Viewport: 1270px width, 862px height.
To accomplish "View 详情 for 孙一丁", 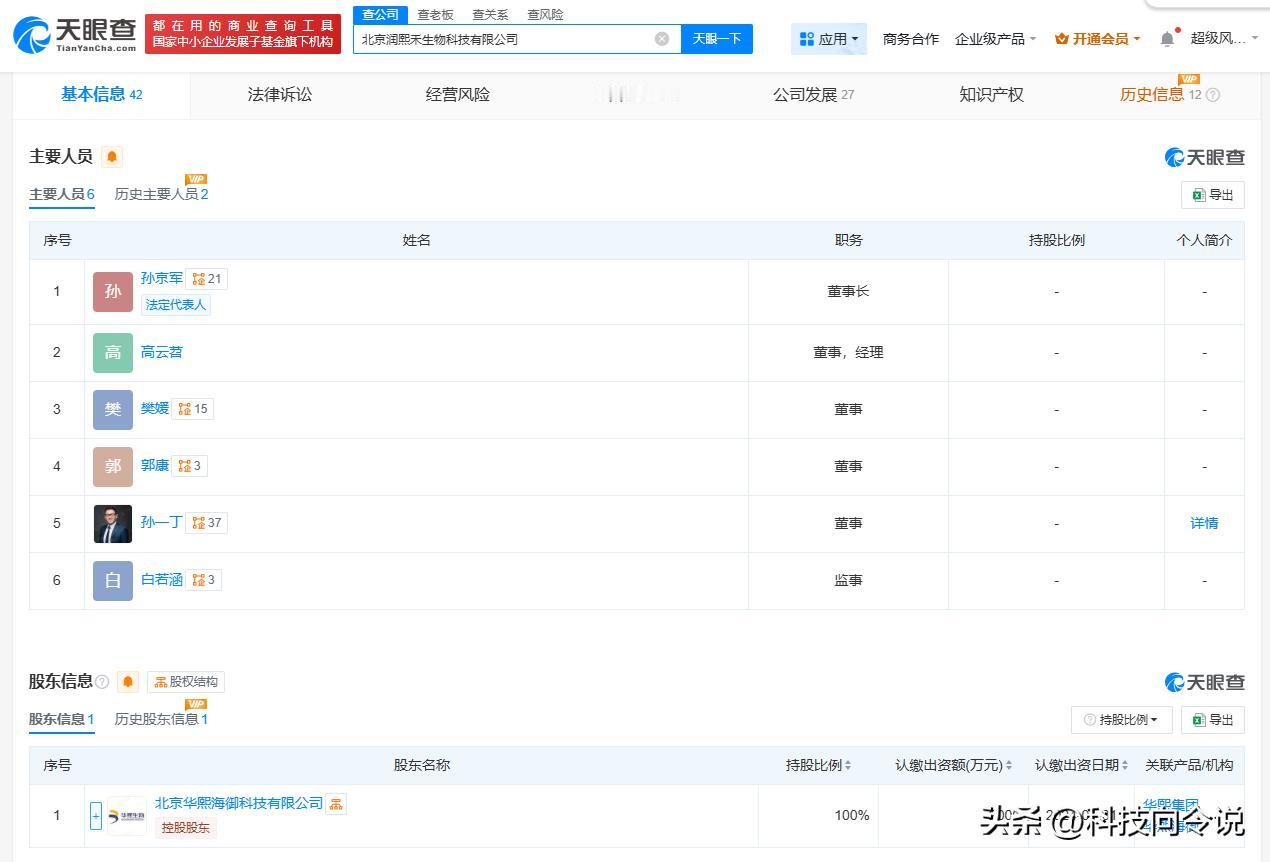I will (x=1204, y=524).
